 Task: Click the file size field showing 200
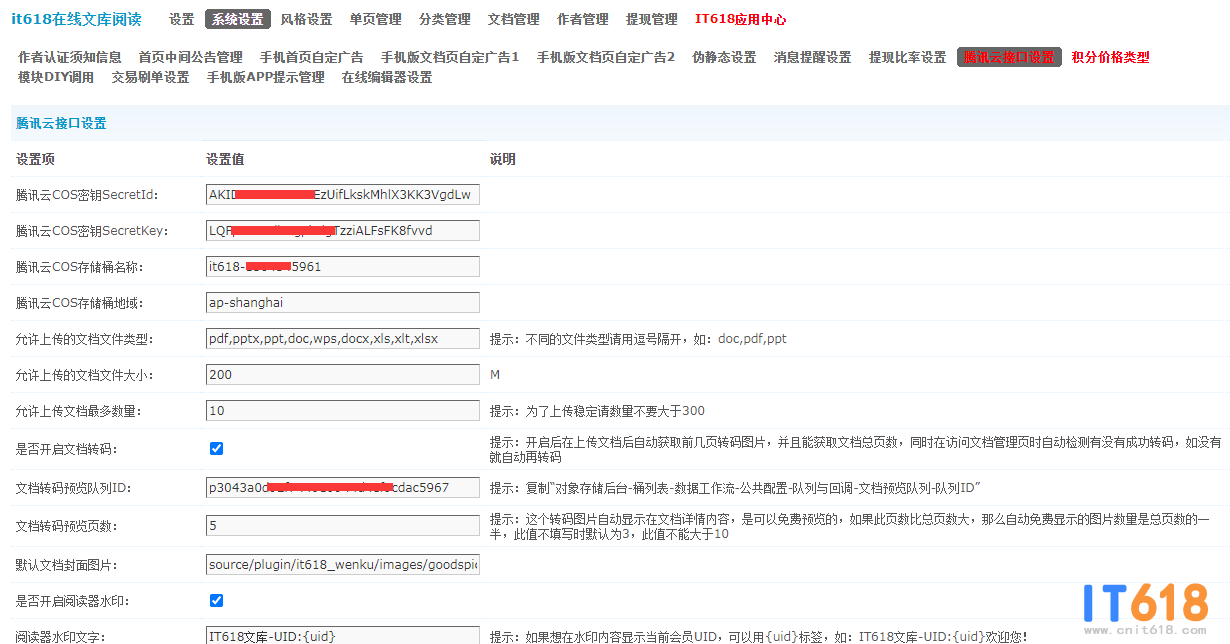342,374
